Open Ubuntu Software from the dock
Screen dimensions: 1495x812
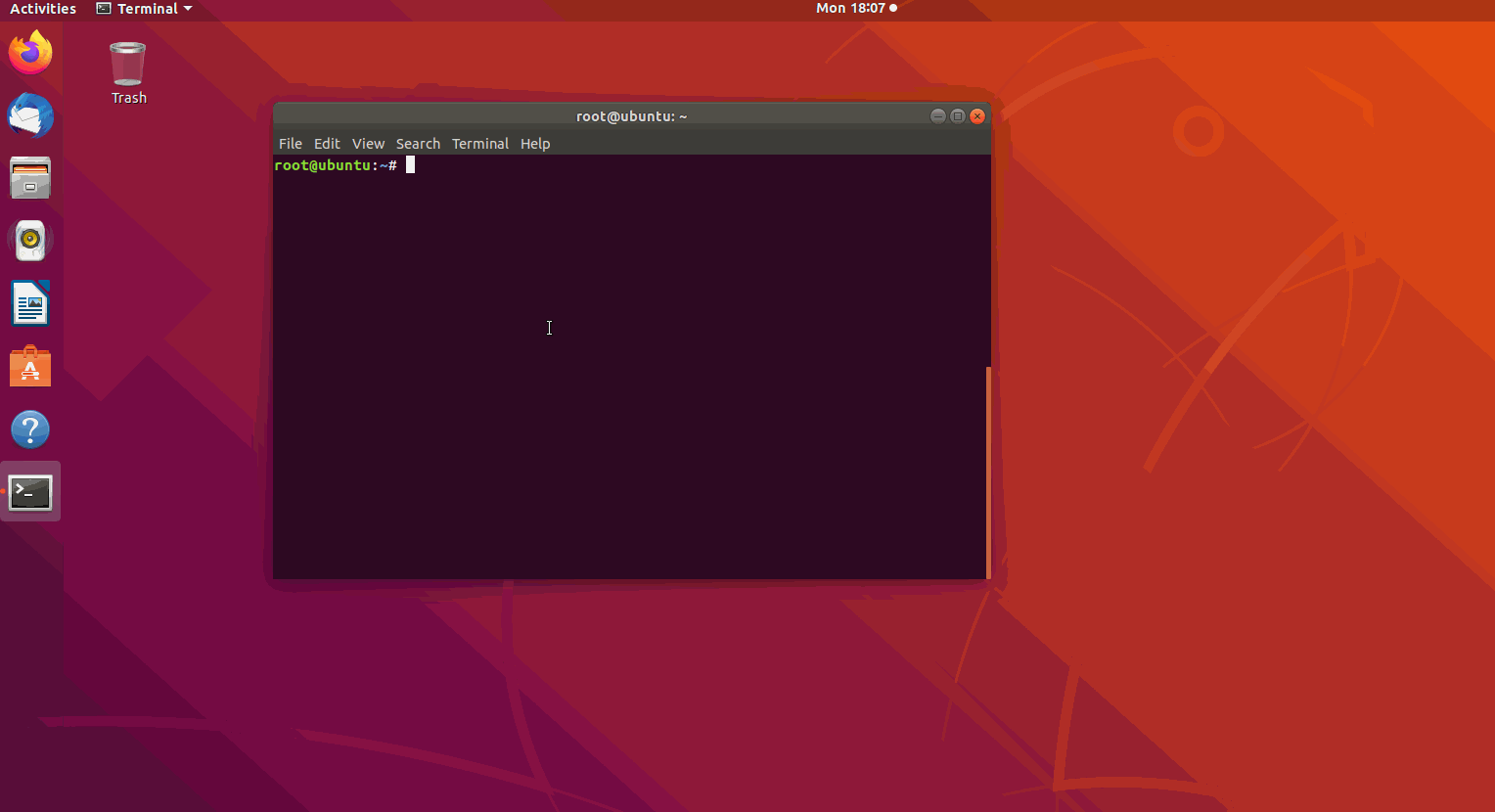[x=30, y=367]
